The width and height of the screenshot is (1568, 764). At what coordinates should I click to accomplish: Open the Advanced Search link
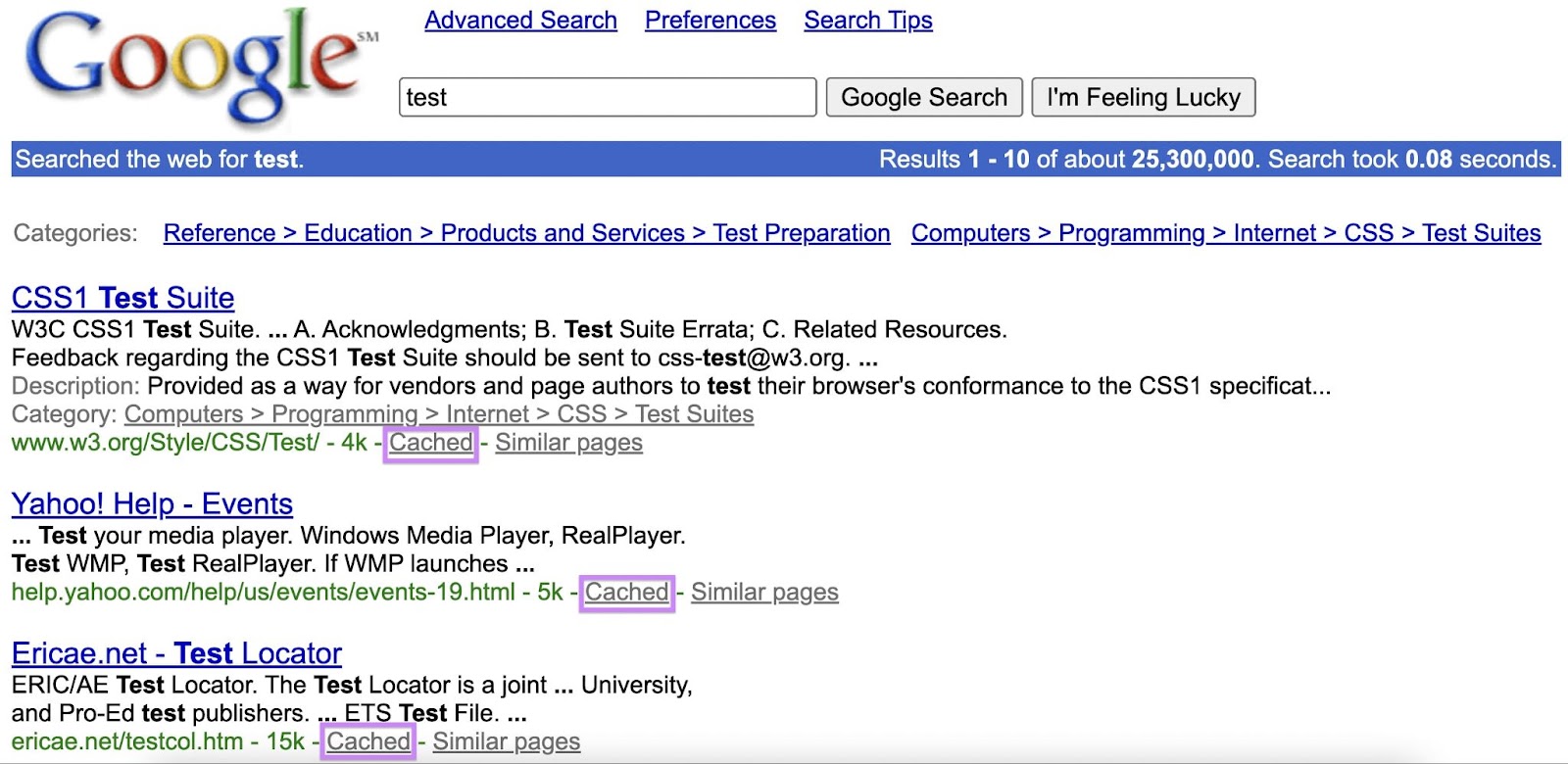(x=520, y=21)
